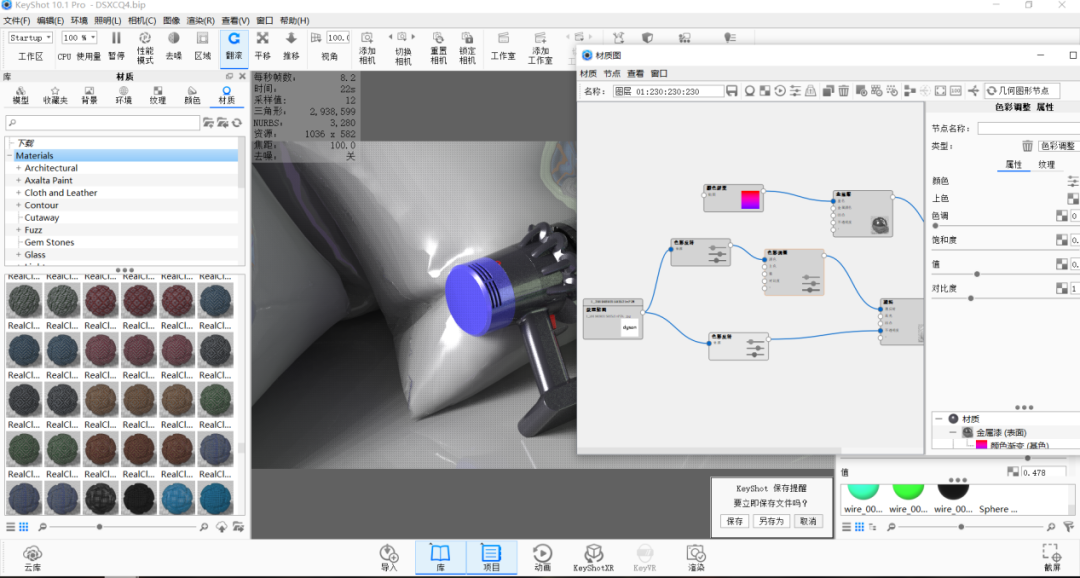Expand the Contour folder

[x=19, y=205]
